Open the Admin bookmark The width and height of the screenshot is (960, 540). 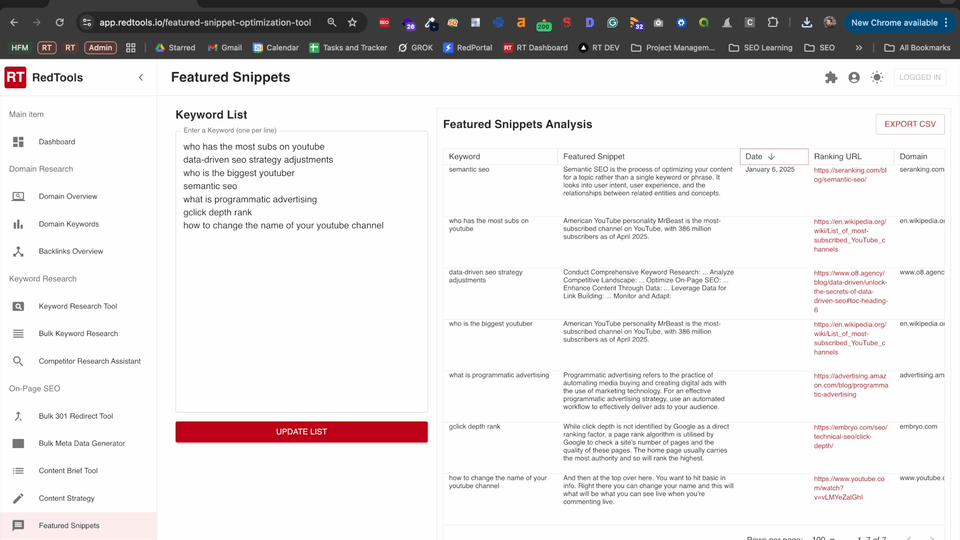click(100, 48)
